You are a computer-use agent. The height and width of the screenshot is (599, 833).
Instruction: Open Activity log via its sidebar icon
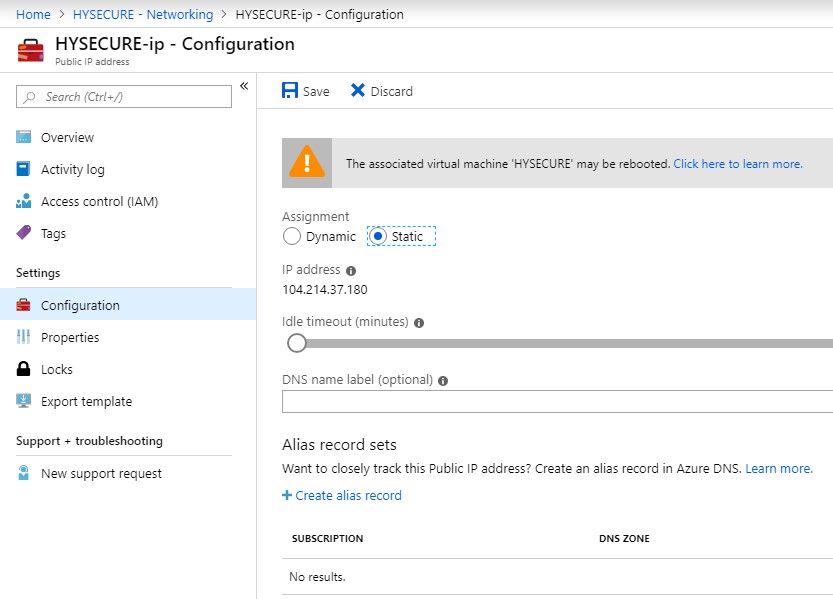pyautogui.click(x=24, y=169)
